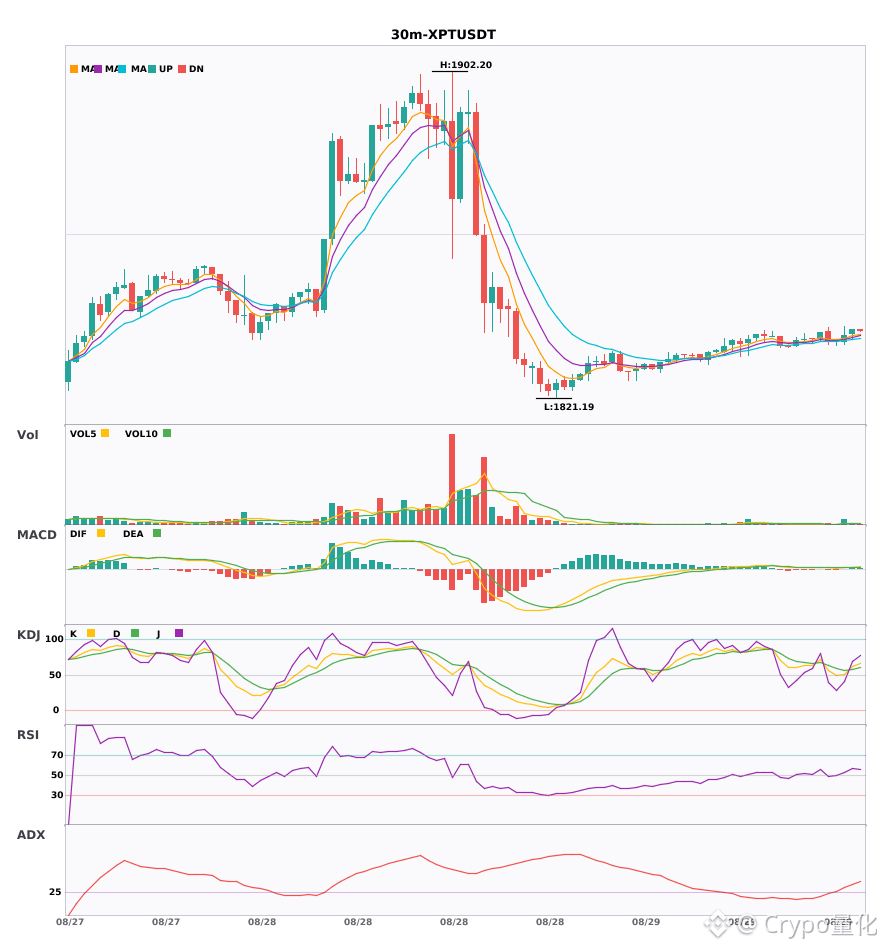Click the Vol panel label
This screenshot has width=885, height=950.
click(x=27, y=435)
